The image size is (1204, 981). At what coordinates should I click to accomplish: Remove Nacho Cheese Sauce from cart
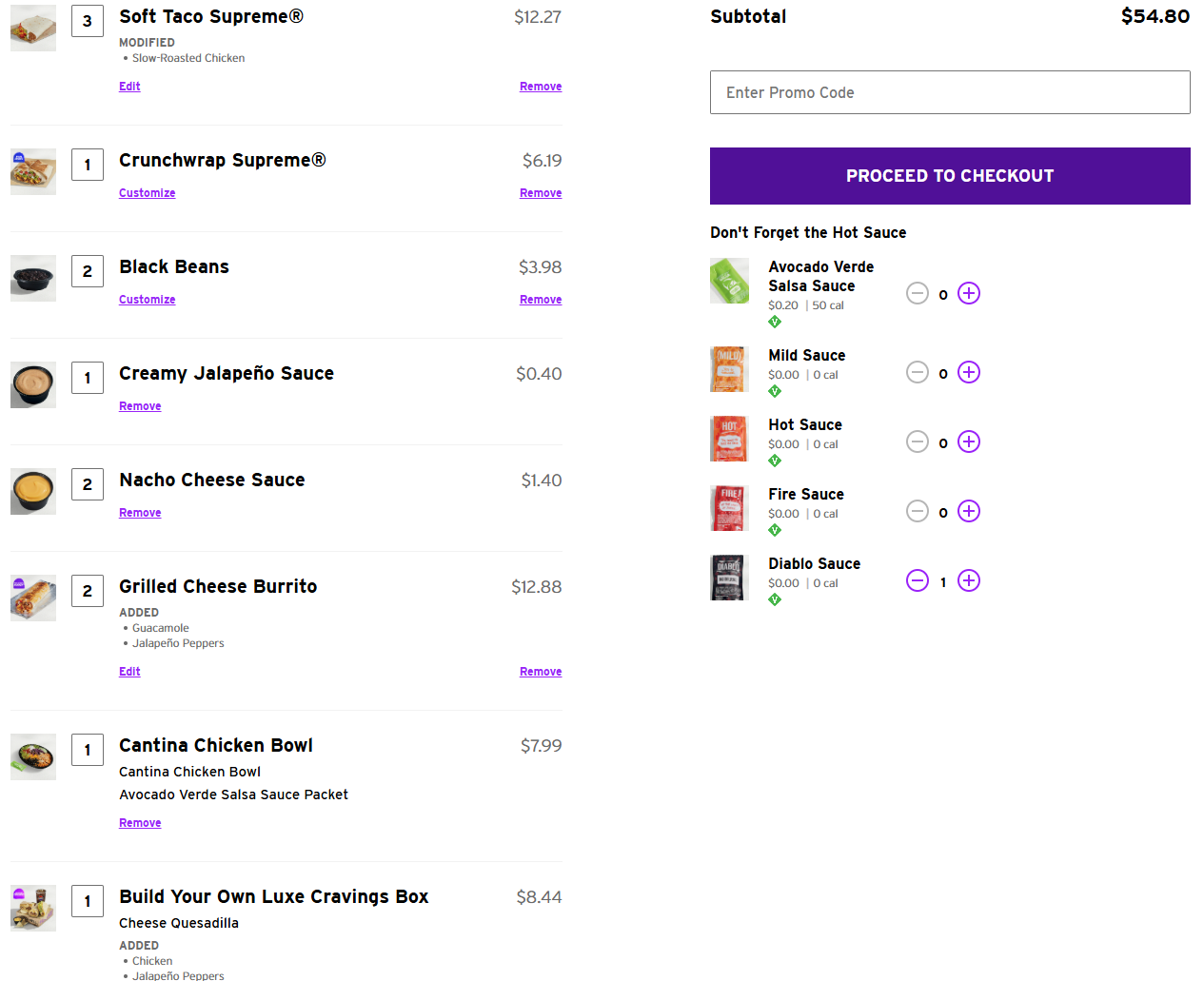140,513
